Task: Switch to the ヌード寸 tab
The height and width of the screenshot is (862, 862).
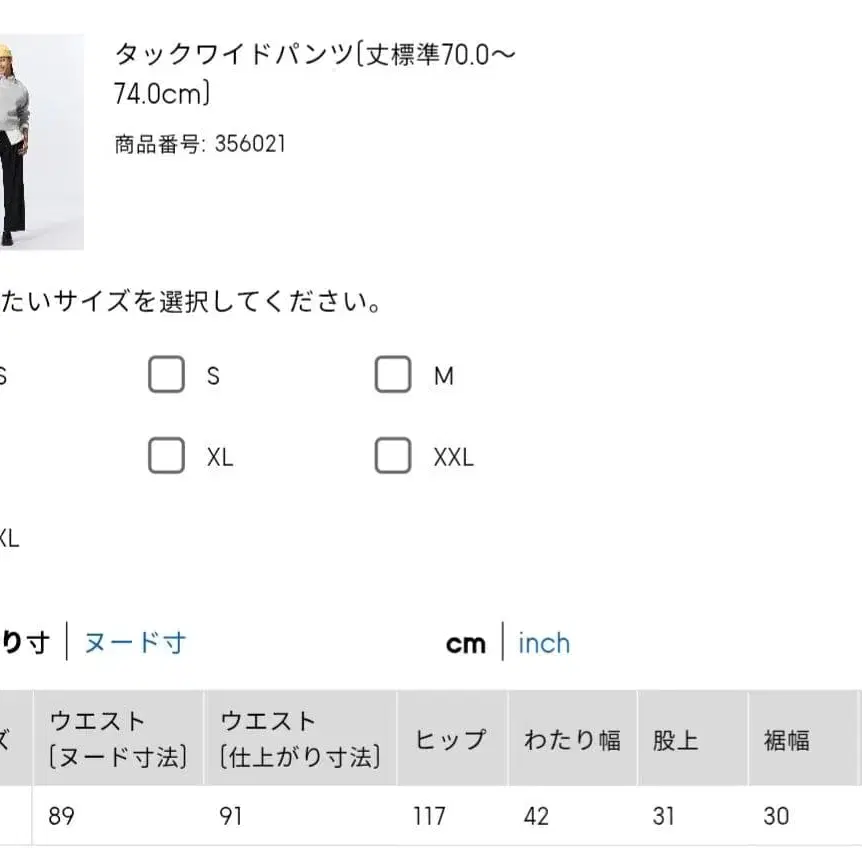Action: 134,643
